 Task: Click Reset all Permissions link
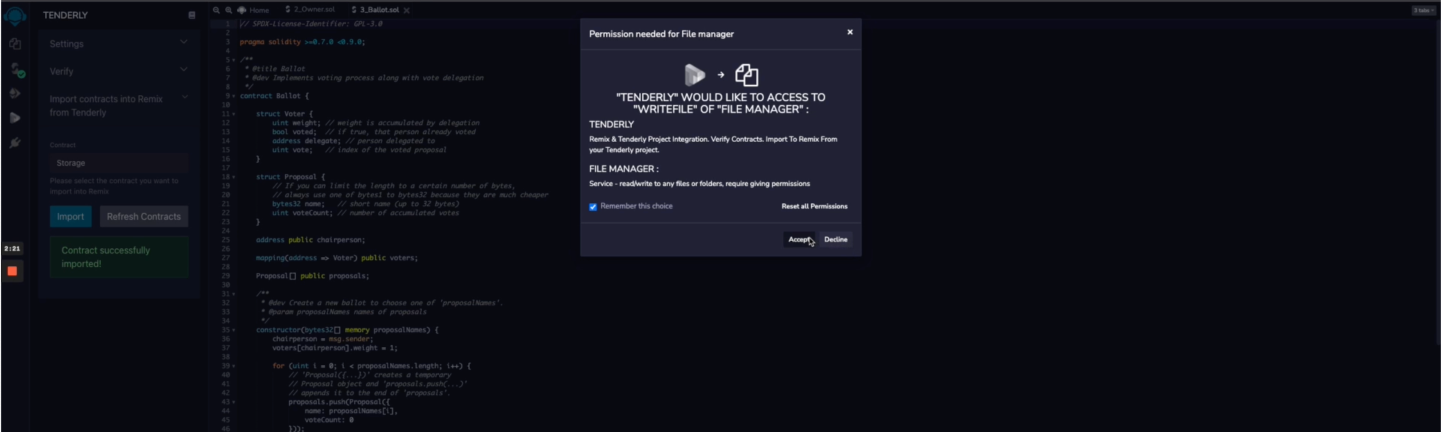(x=814, y=206)
